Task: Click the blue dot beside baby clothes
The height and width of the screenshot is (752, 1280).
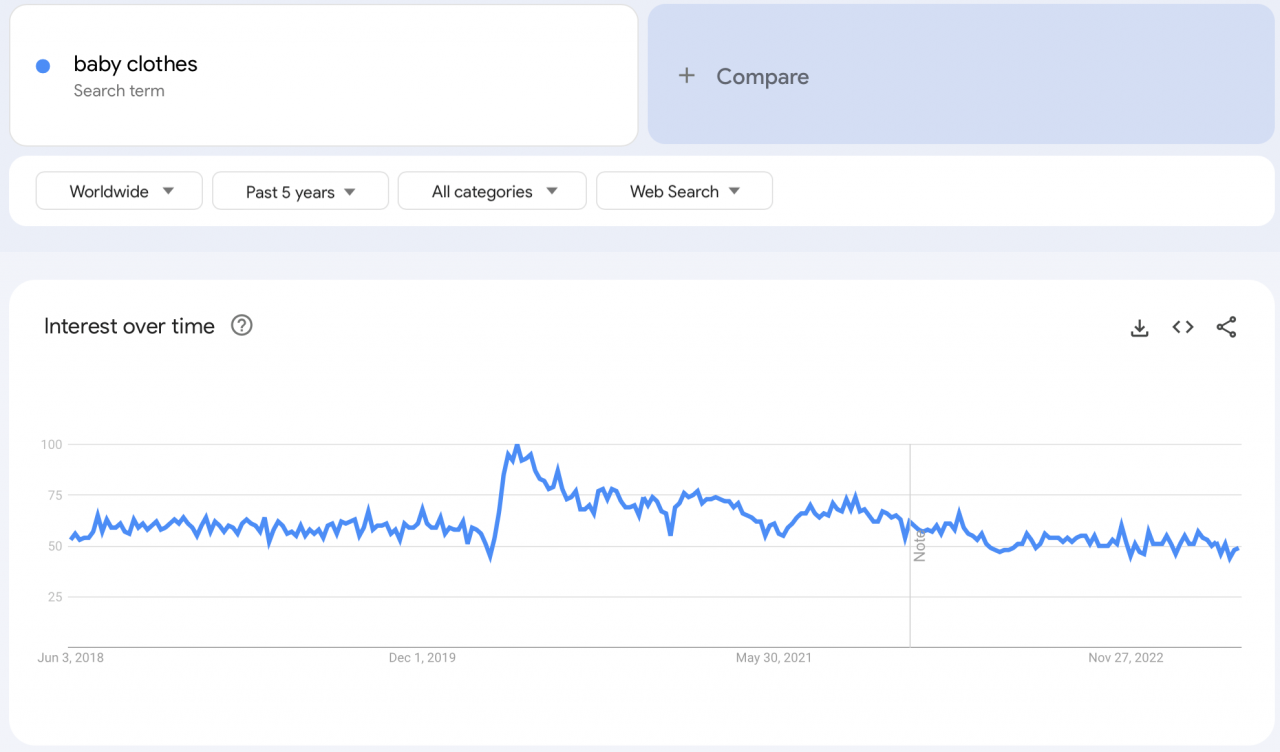Action: 43,66
